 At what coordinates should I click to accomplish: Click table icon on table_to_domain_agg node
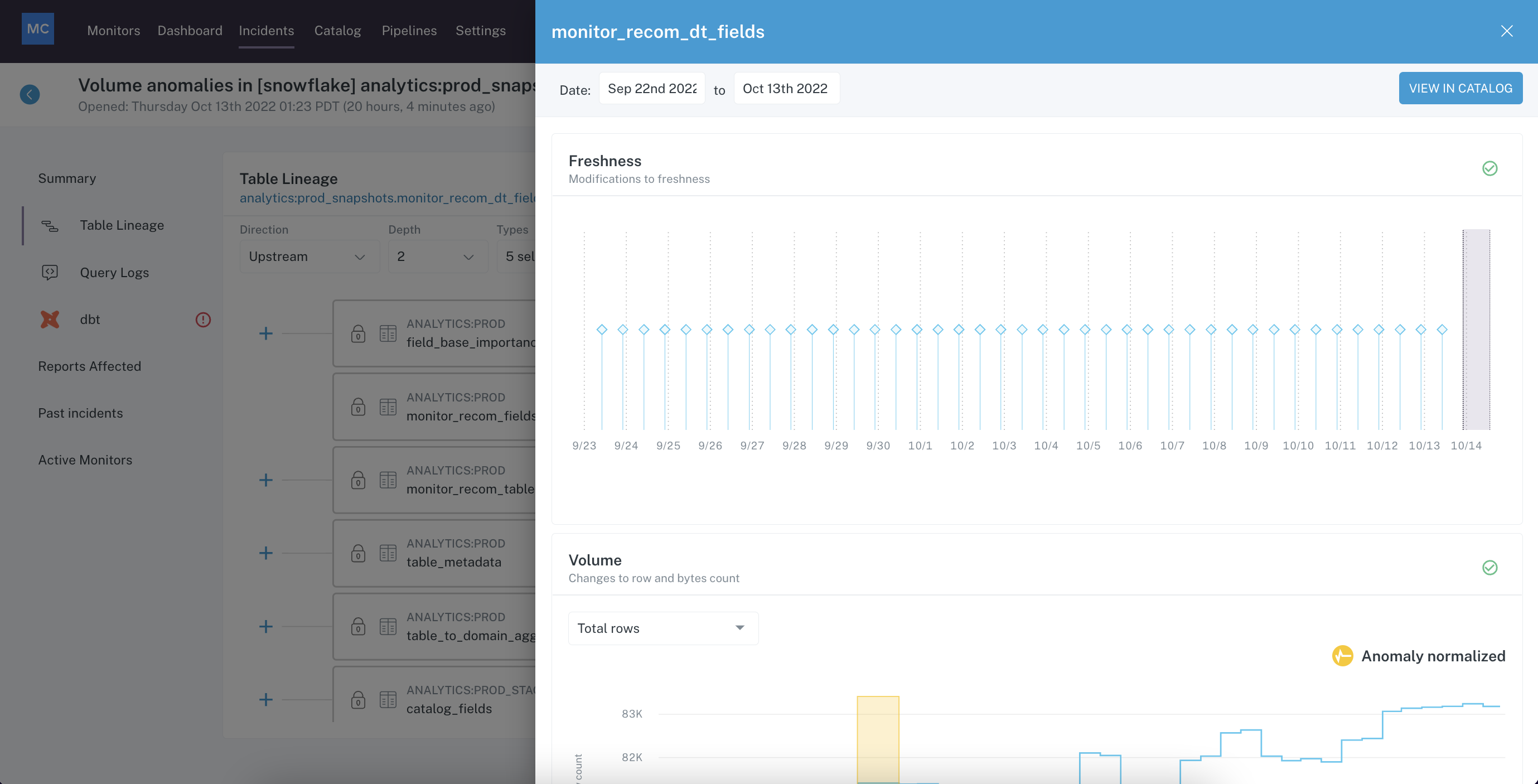pyautogui.click(x=388, y=626)
